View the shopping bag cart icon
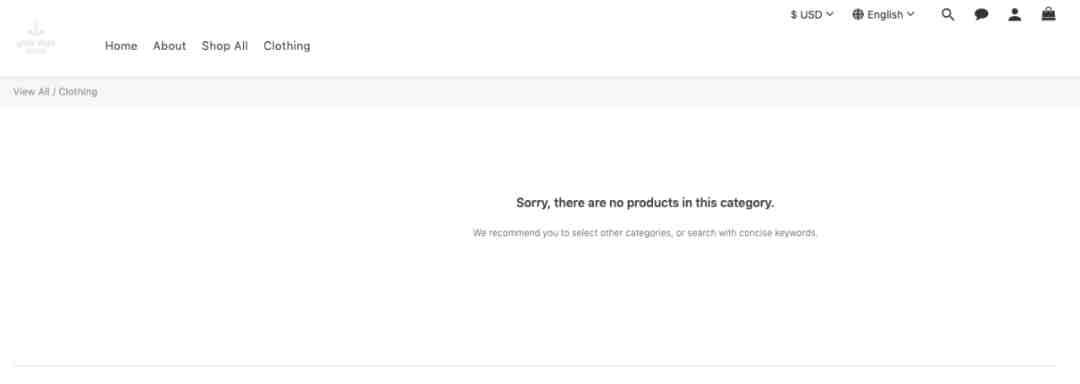This screenshot has width=1080, height=384. (x=1048, y=14)
